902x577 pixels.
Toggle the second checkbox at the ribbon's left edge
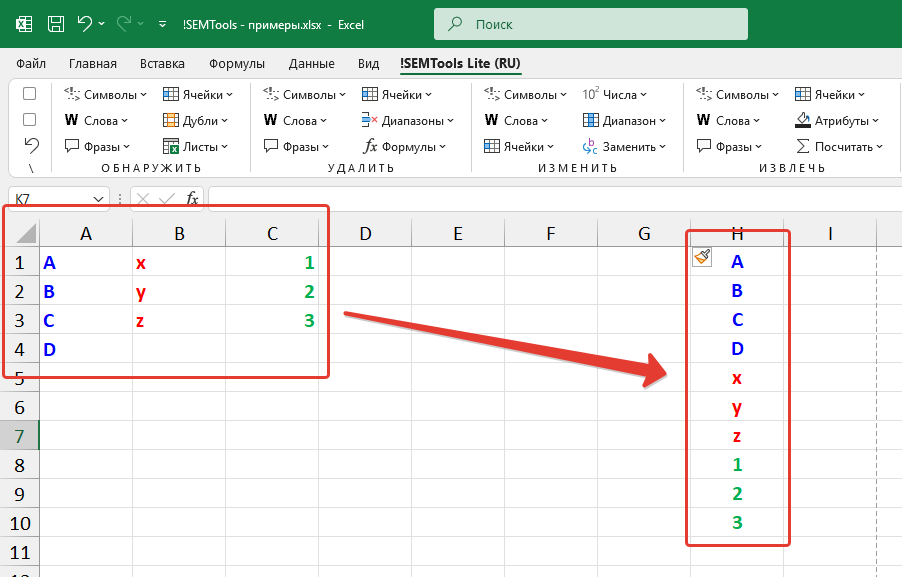pyautogui.click(x=30, y=120)
